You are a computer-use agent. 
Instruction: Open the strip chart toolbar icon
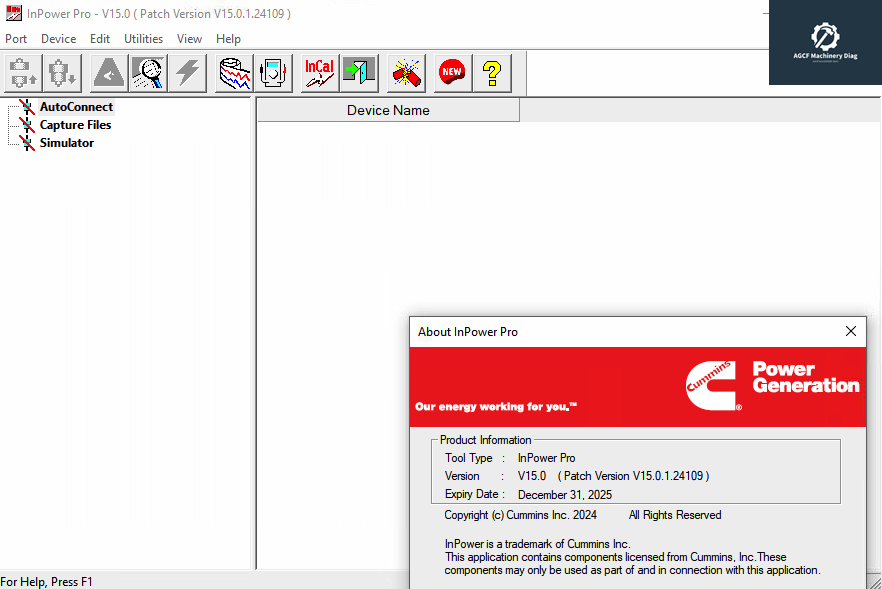pos(235,73)
